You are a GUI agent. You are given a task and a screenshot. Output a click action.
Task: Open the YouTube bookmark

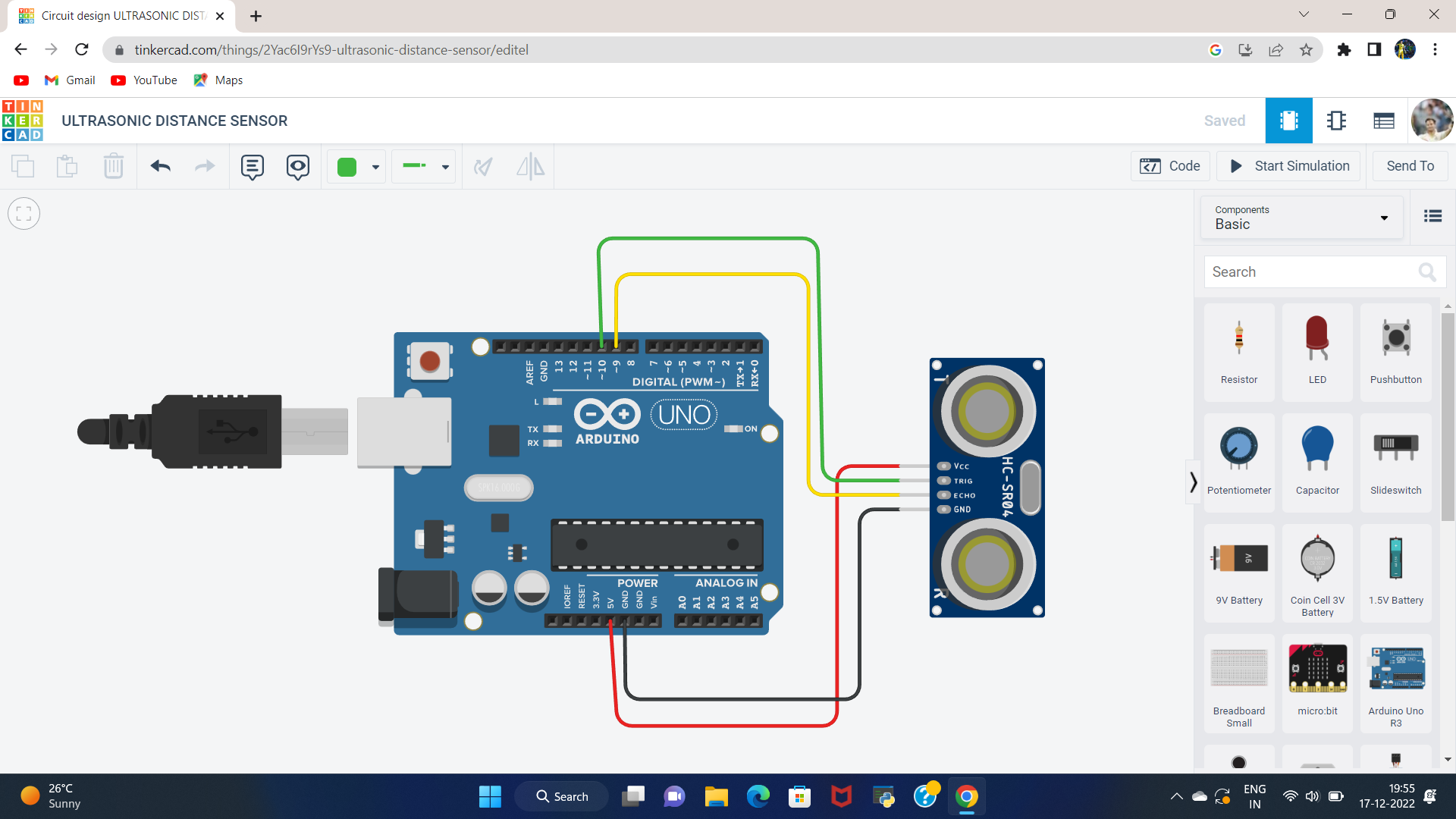[144, 80]
